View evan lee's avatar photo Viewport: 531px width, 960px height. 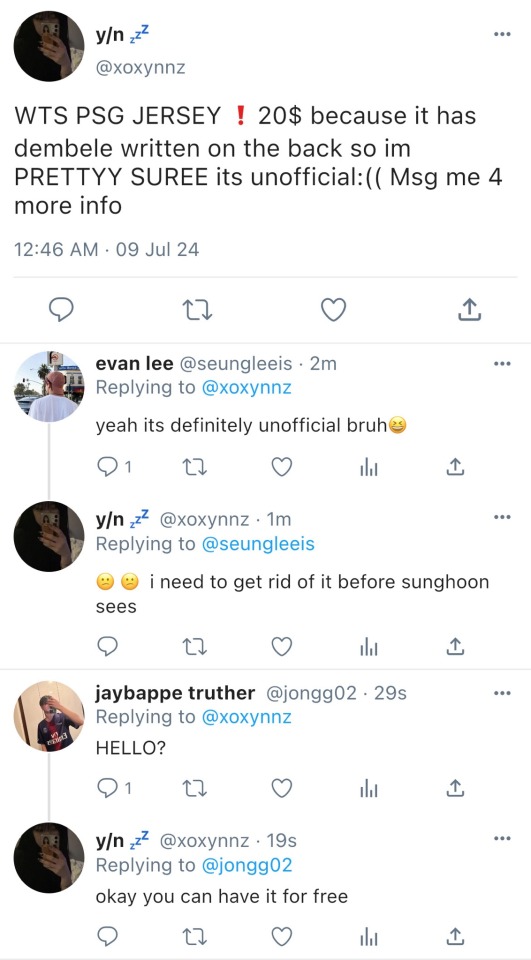click(49, 386)
